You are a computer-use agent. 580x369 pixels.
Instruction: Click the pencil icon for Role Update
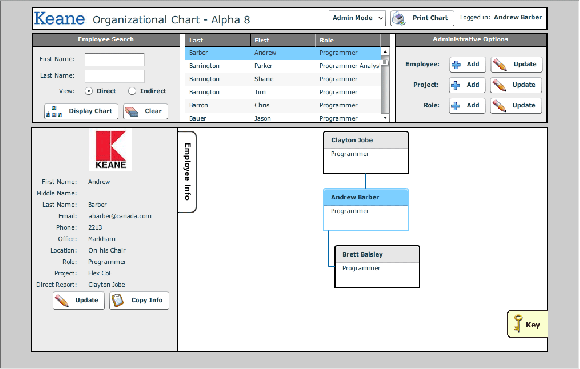500,106
